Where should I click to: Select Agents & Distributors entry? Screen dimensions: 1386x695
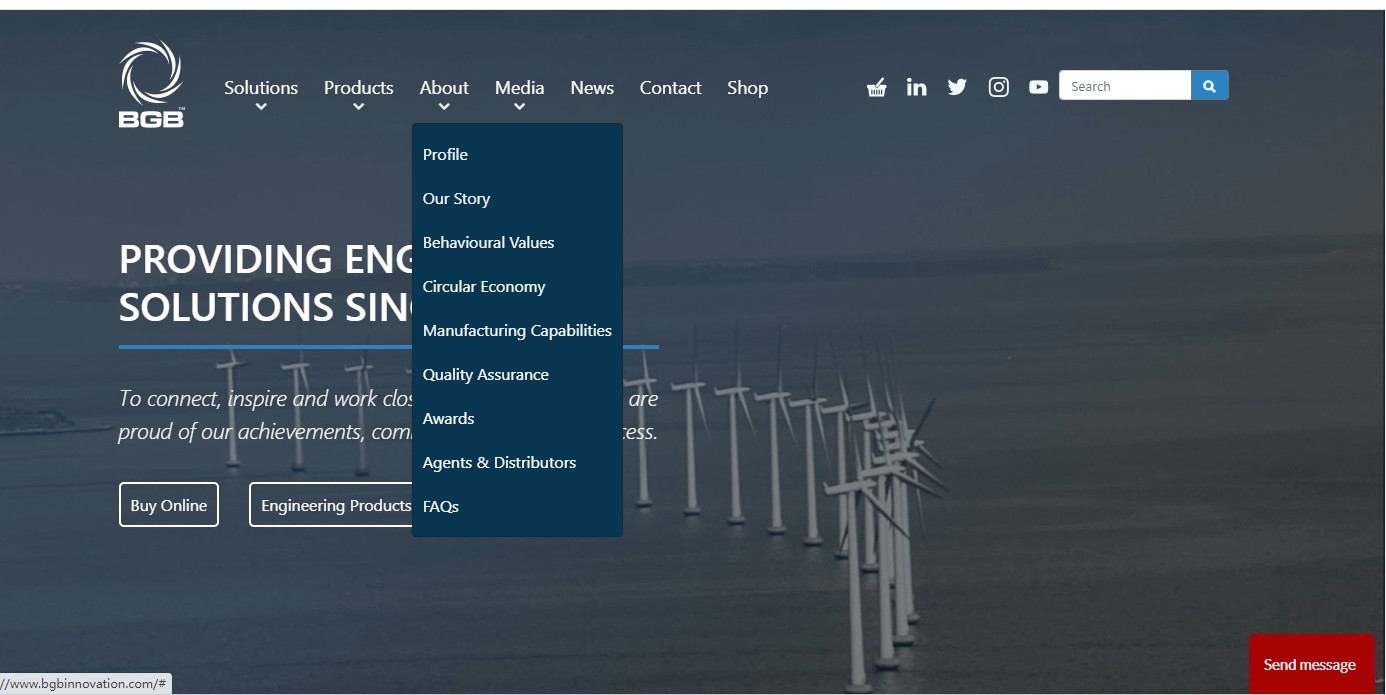click(499, 463)
